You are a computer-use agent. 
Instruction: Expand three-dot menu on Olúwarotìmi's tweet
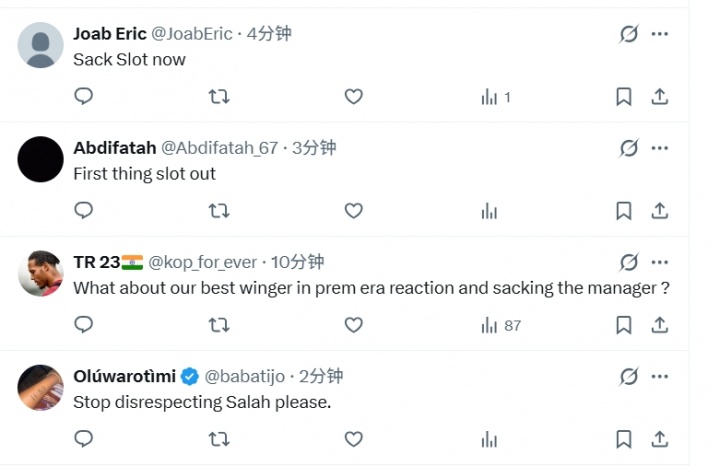point(660,376)
